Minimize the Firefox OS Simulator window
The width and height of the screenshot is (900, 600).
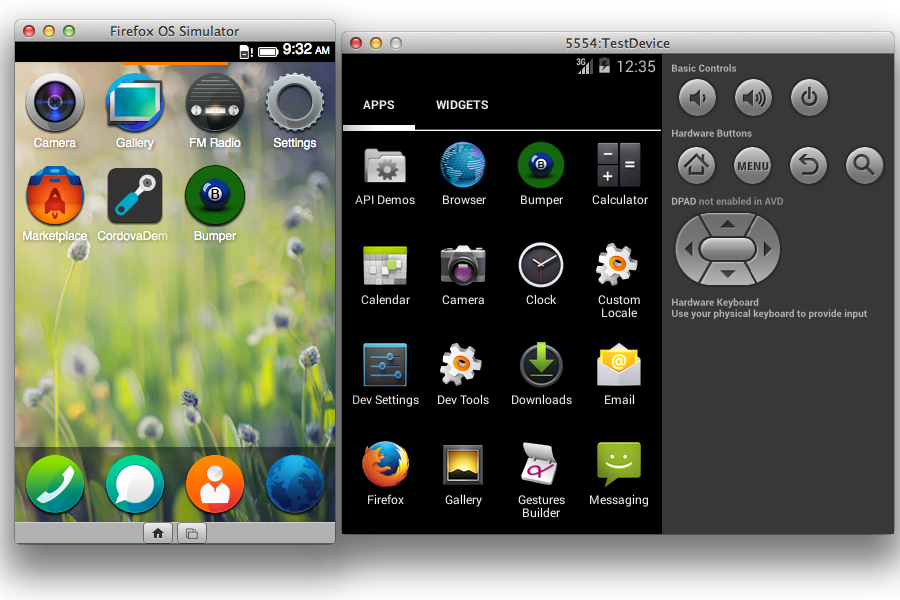pos(49,31)
